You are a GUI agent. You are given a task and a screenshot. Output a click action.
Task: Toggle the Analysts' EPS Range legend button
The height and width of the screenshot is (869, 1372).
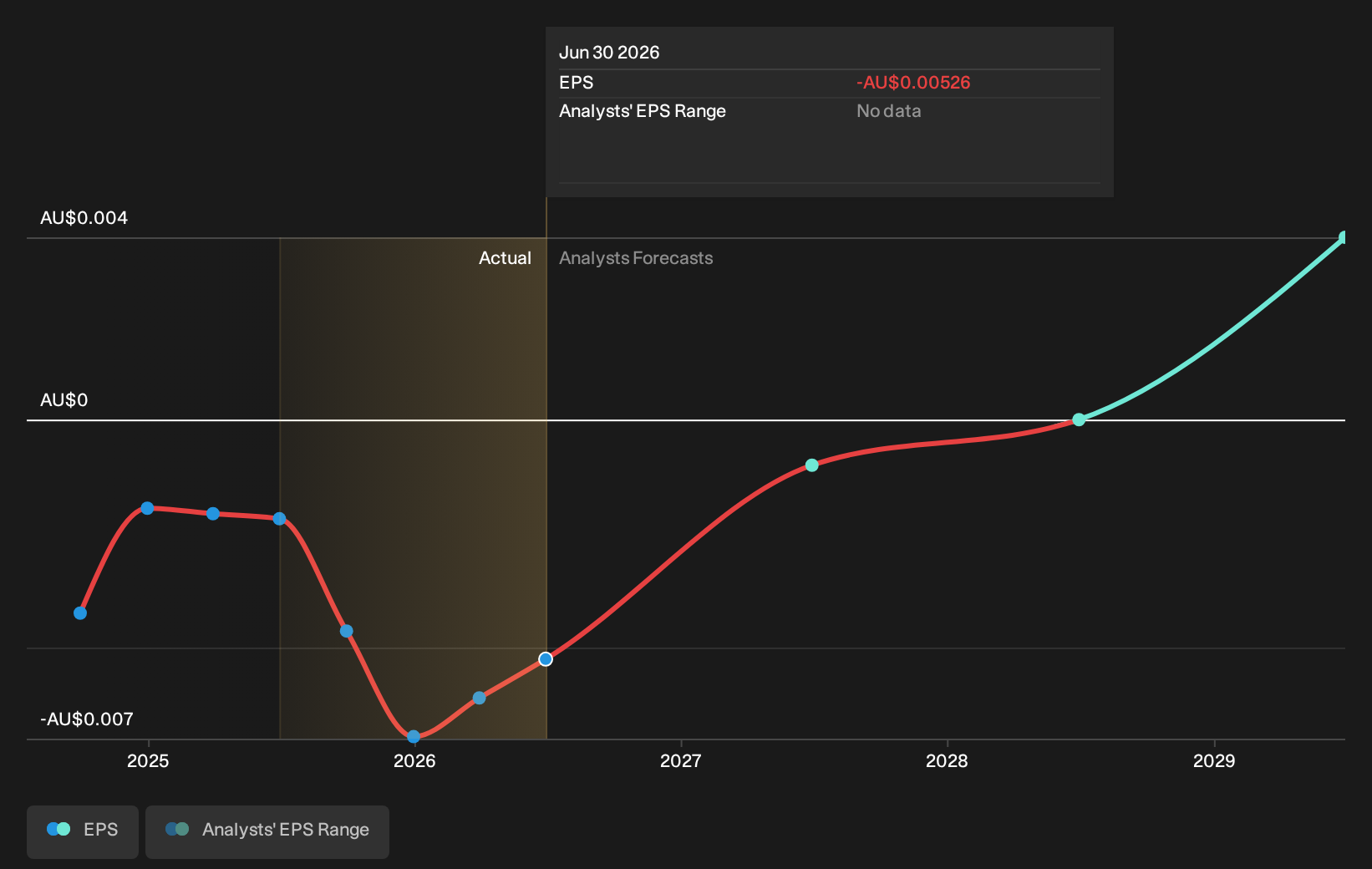267,831
